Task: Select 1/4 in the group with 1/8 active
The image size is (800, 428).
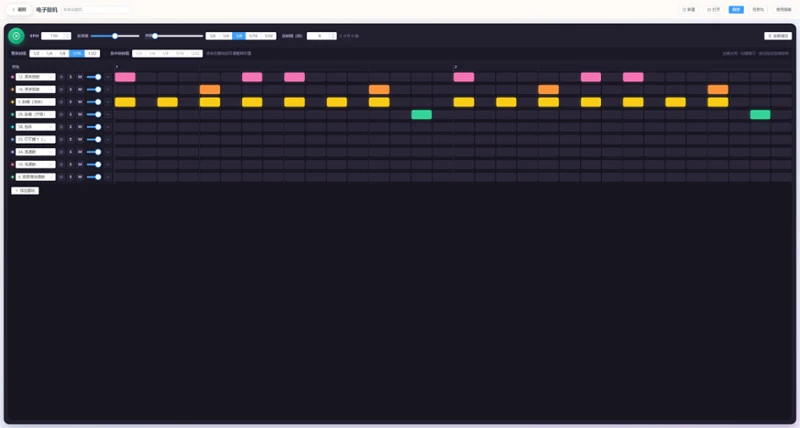Action: [226, 36]
